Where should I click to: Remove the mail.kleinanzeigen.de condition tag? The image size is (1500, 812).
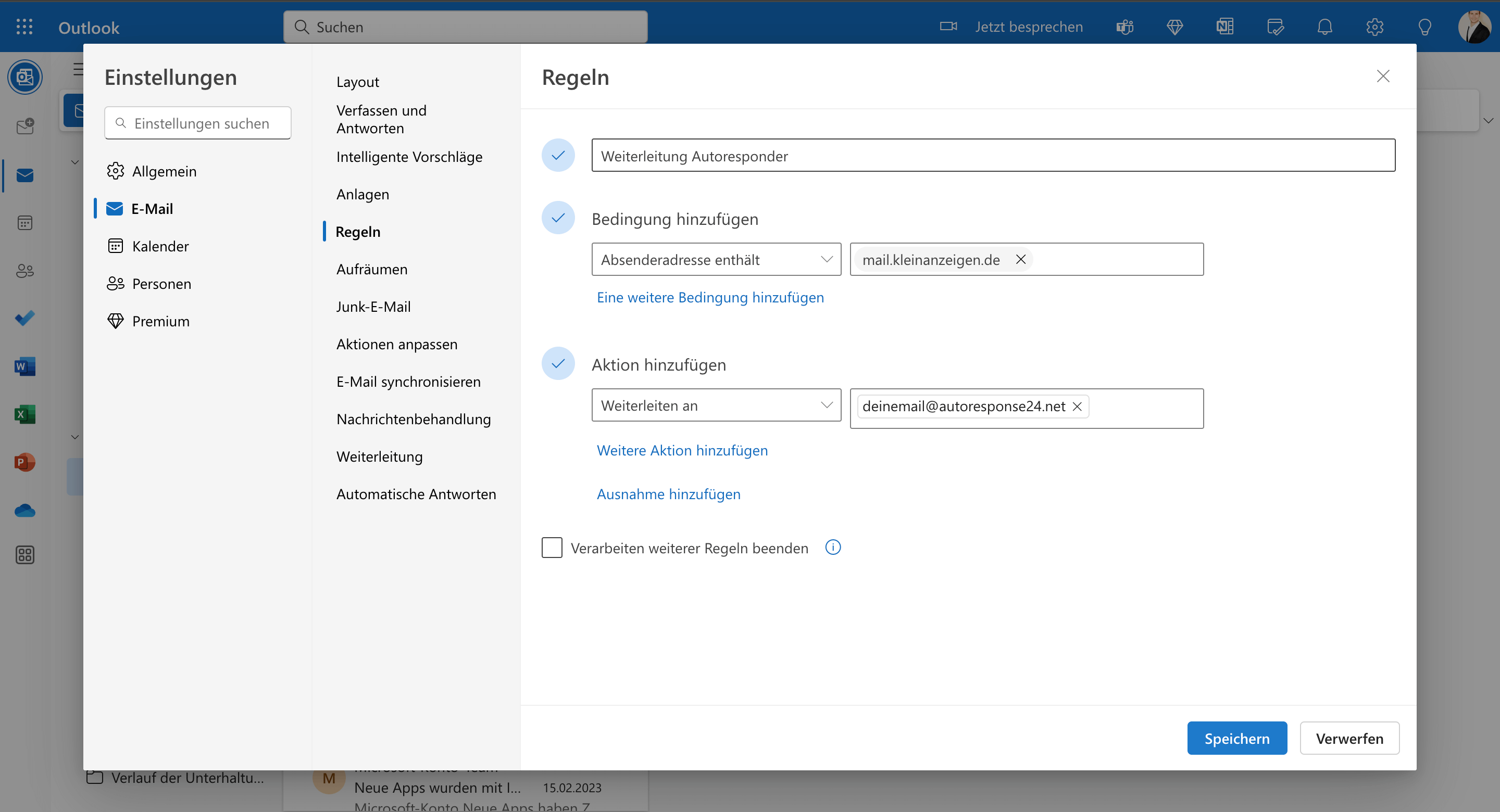[1020, 259]
